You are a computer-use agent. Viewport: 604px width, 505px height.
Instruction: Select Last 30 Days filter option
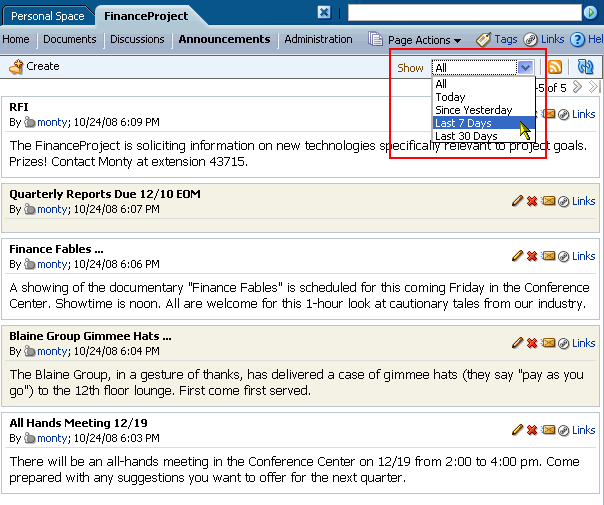[484, 136]
